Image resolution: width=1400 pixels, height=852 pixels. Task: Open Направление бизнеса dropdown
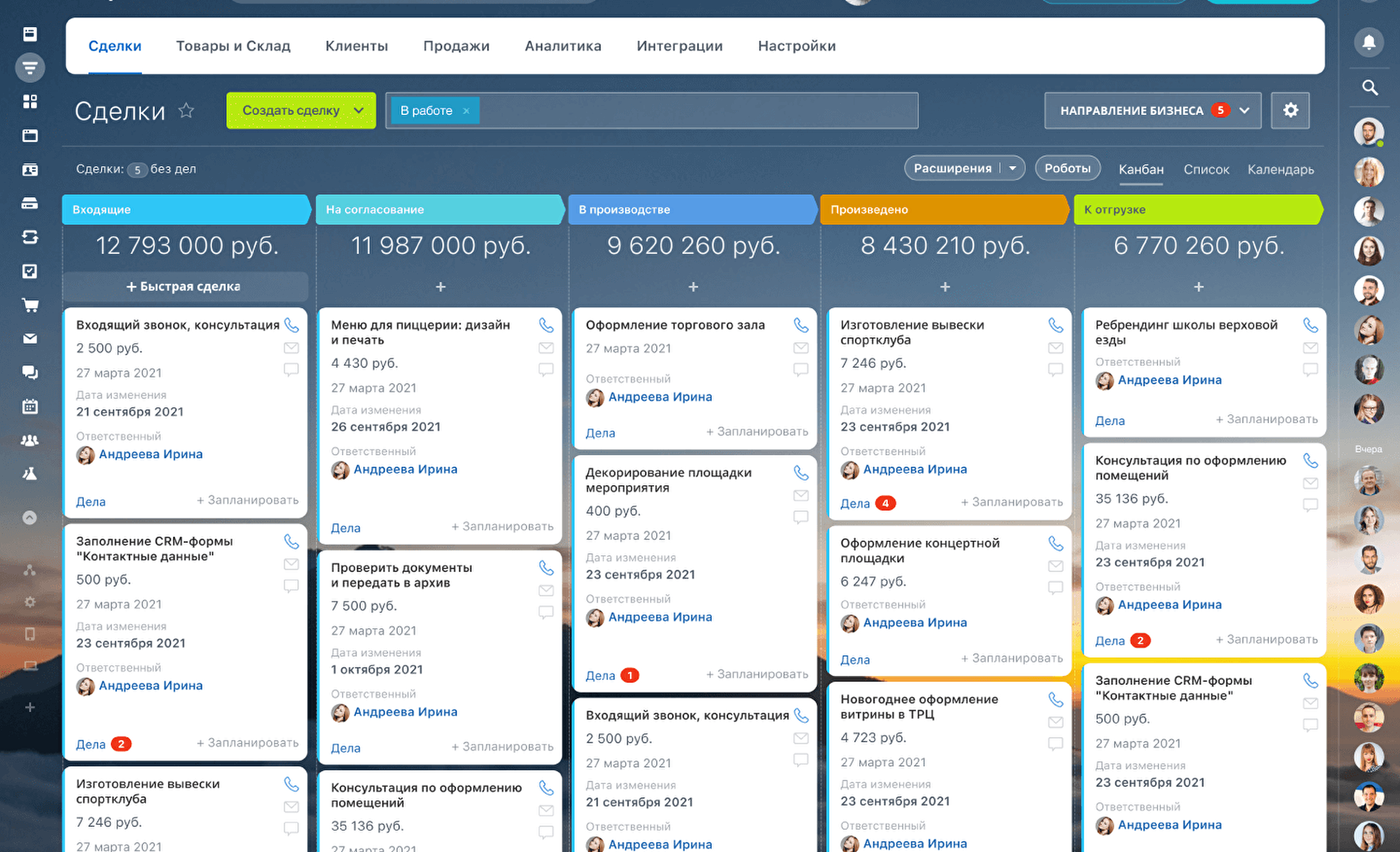click(x=1153, y=110)
